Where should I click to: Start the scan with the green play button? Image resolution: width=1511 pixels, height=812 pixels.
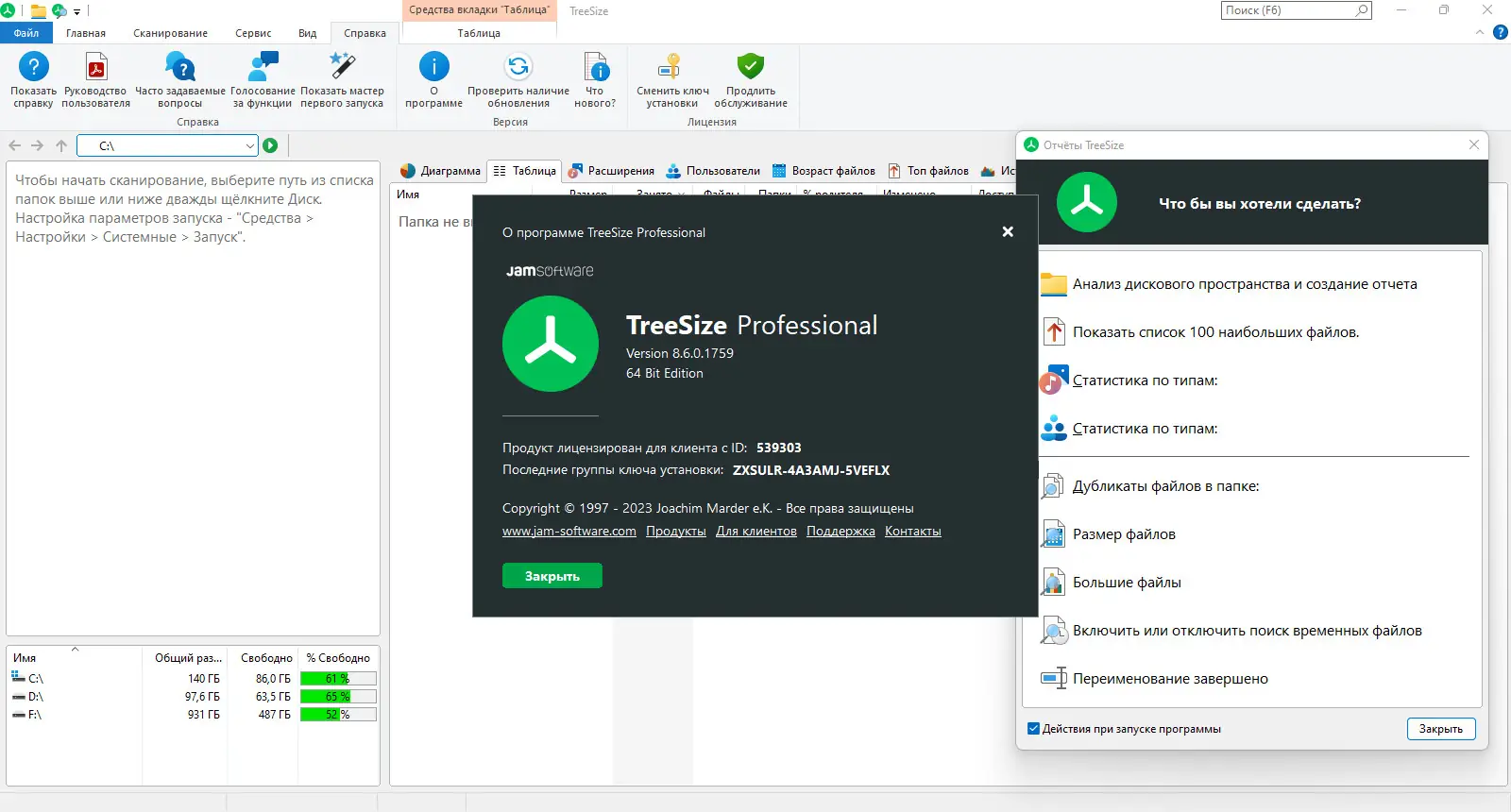click(271, 145)
